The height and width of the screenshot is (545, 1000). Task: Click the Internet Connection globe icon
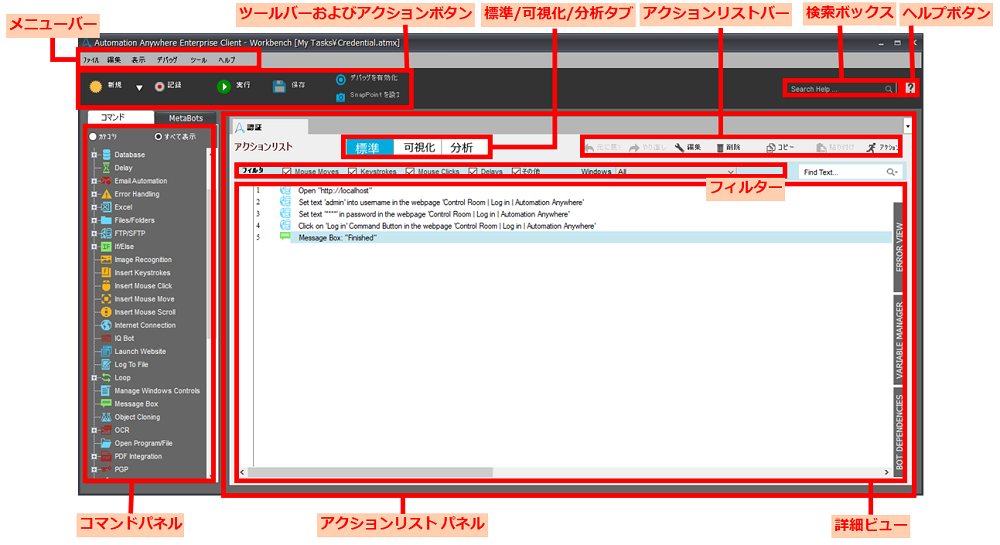click(x=107, y=325)
